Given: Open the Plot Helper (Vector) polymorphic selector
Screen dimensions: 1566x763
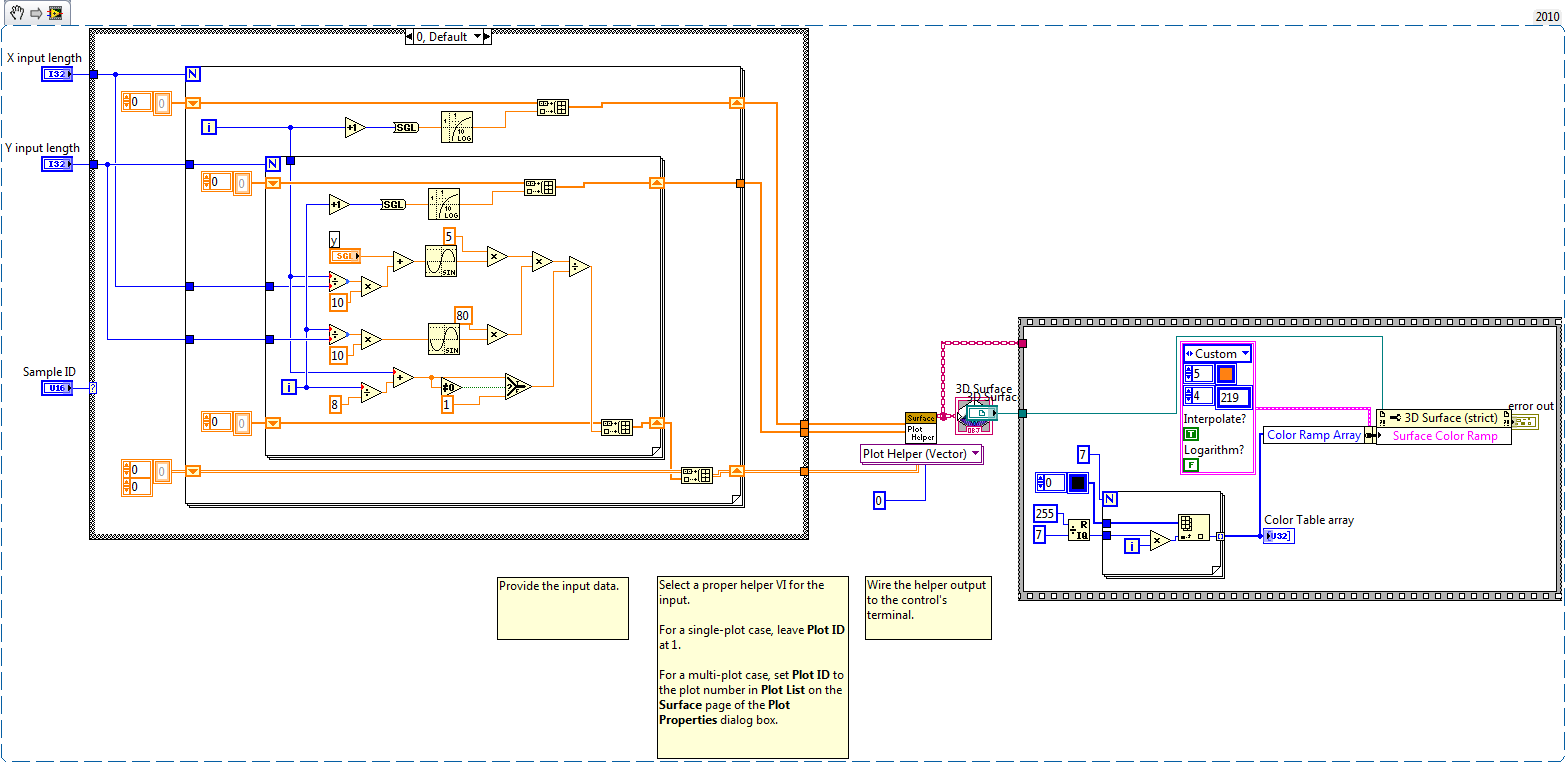Looking at the screenshot, I should (922, 454).
